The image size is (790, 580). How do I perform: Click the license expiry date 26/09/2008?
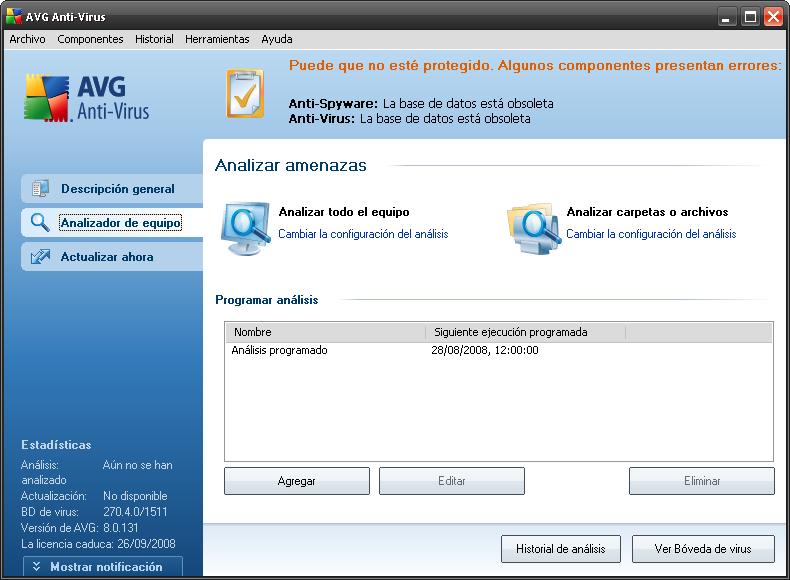[146, 544]
